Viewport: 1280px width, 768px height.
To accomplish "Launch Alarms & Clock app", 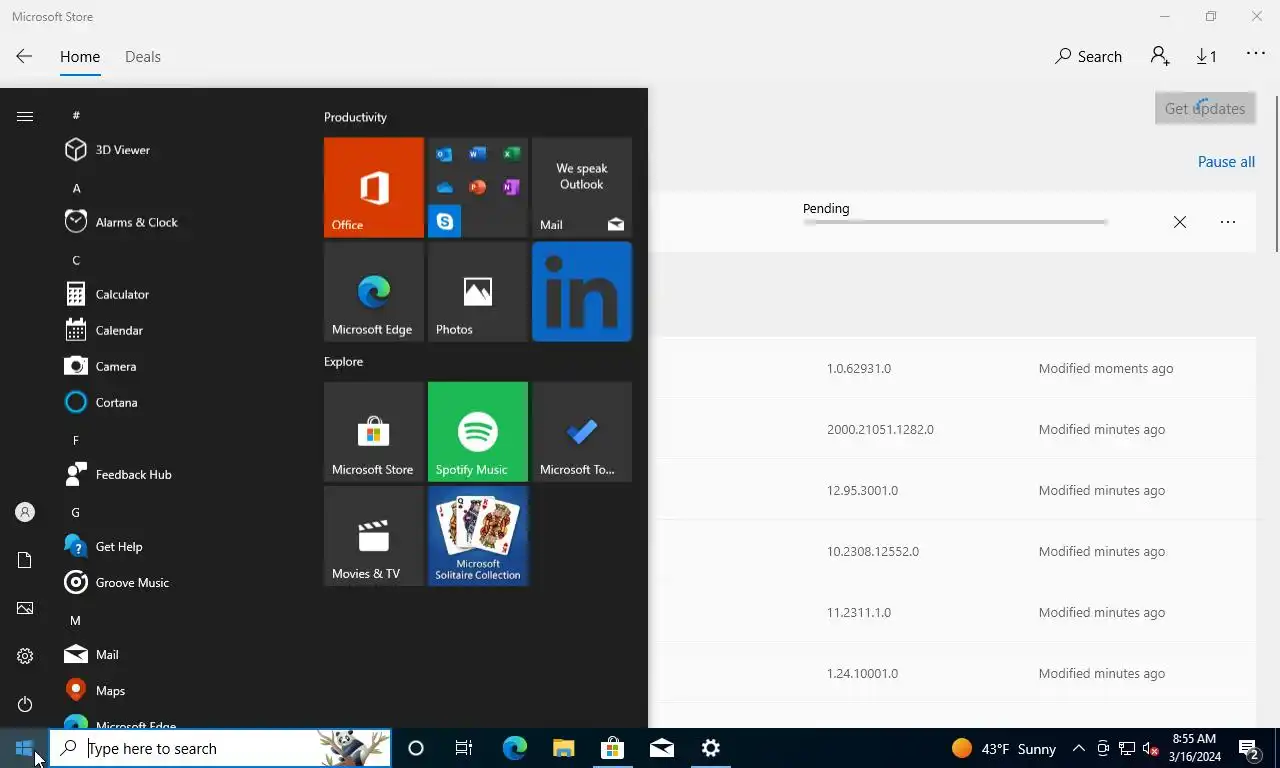I will (178, 222).
